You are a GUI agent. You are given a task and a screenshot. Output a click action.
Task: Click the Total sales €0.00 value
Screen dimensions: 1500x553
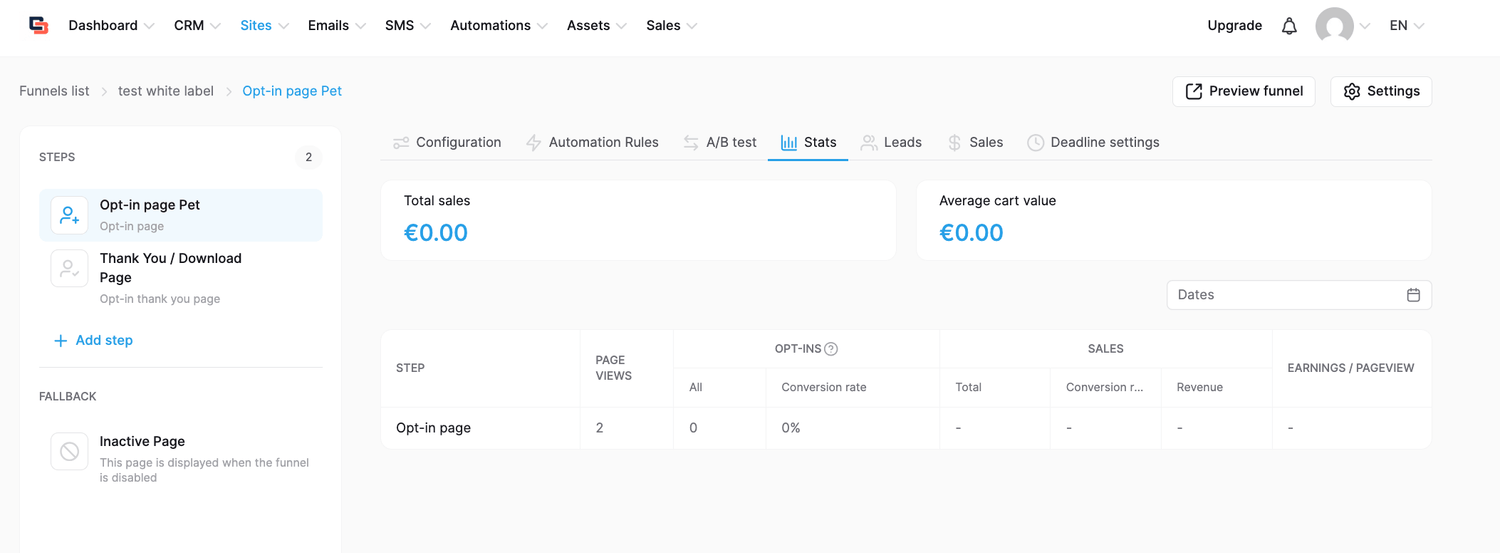click(435, 233)
